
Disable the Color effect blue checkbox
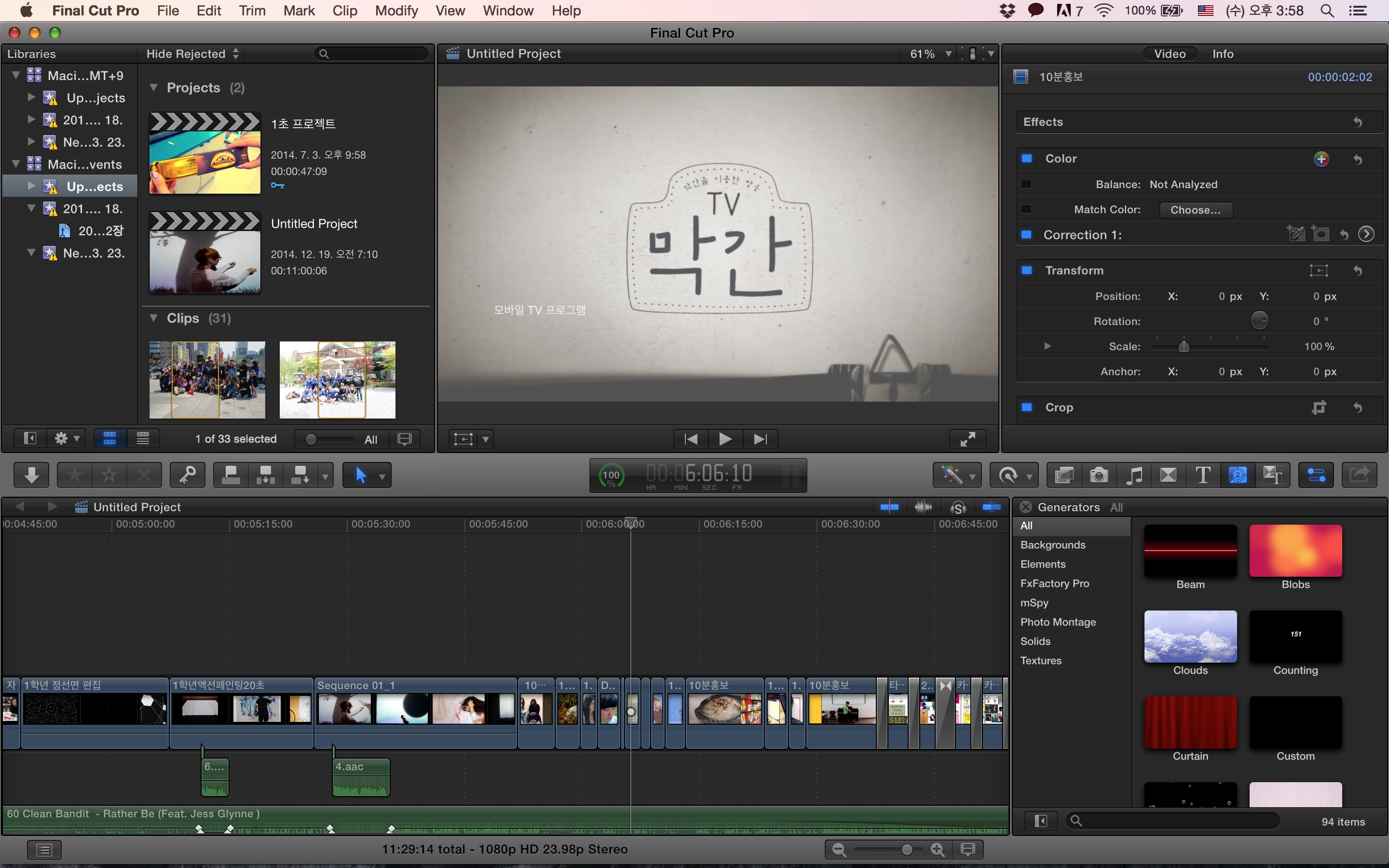tap(1027, 159)
